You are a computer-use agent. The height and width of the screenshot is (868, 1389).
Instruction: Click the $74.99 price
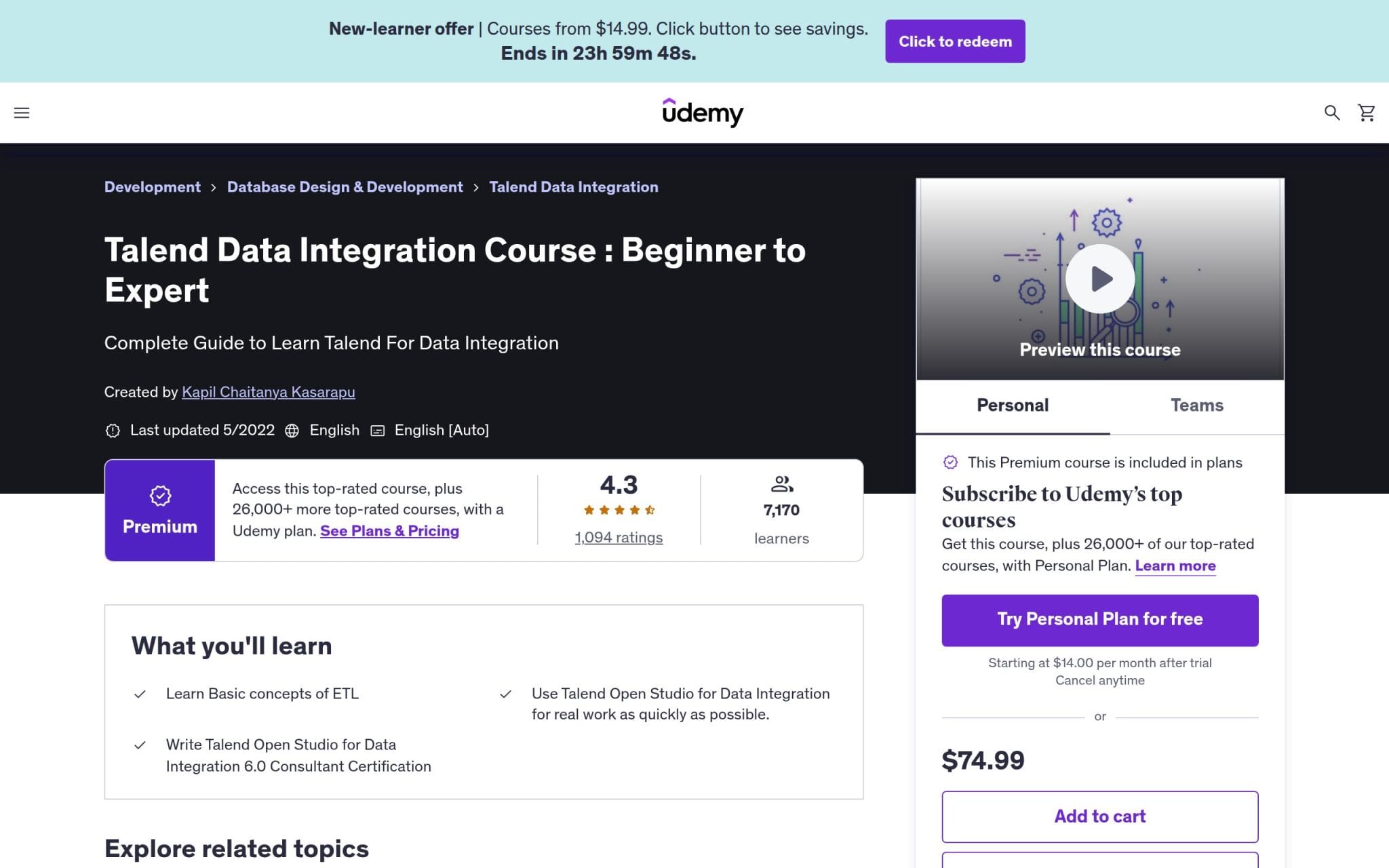983,761
